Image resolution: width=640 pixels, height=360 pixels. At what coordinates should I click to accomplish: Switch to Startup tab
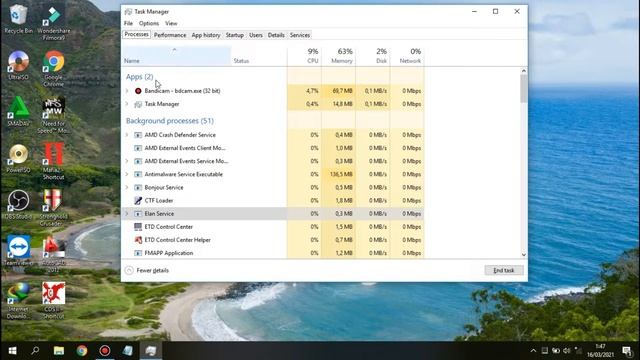235,35
